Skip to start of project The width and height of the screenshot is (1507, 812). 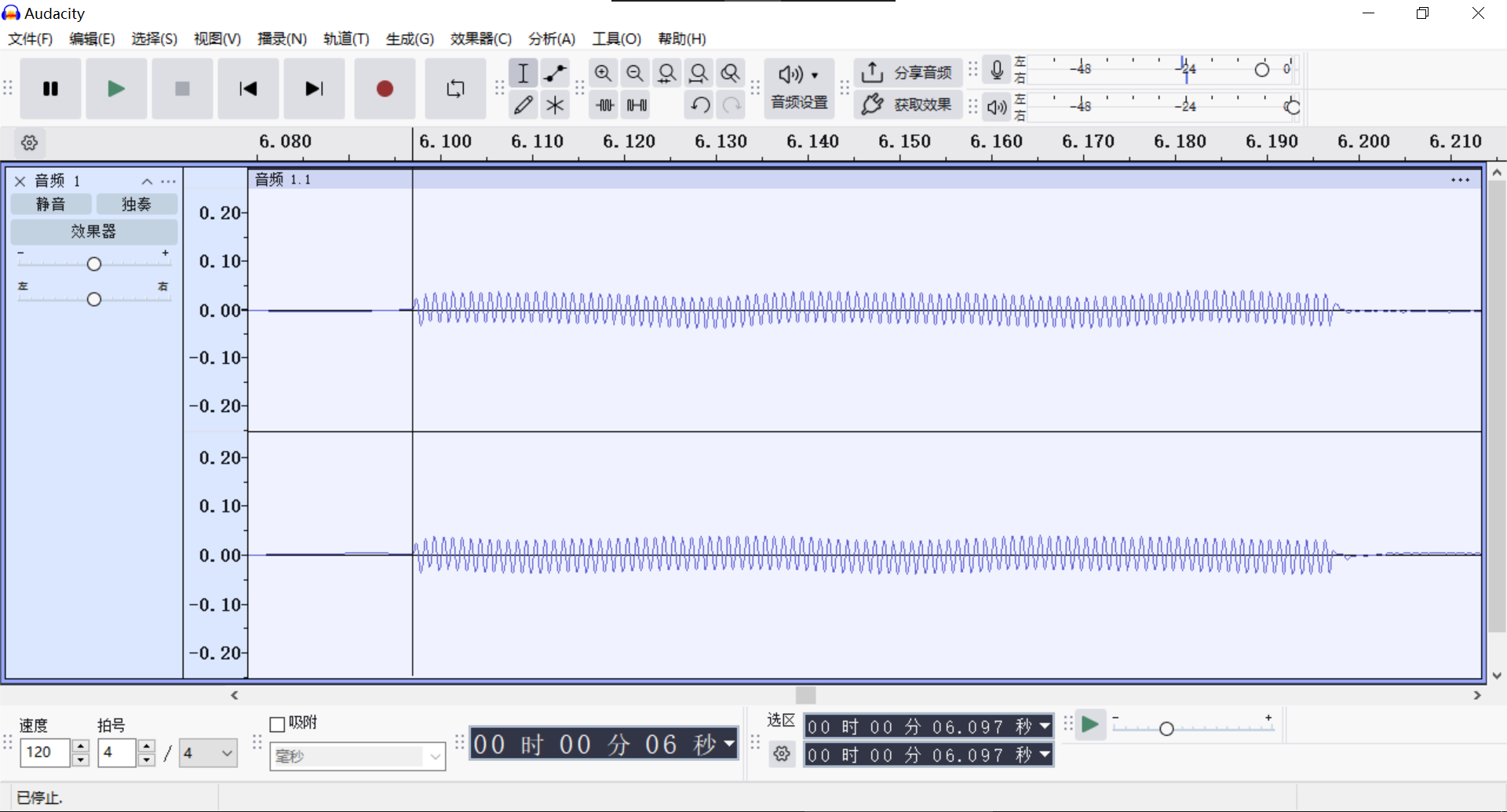click(248, 89)
